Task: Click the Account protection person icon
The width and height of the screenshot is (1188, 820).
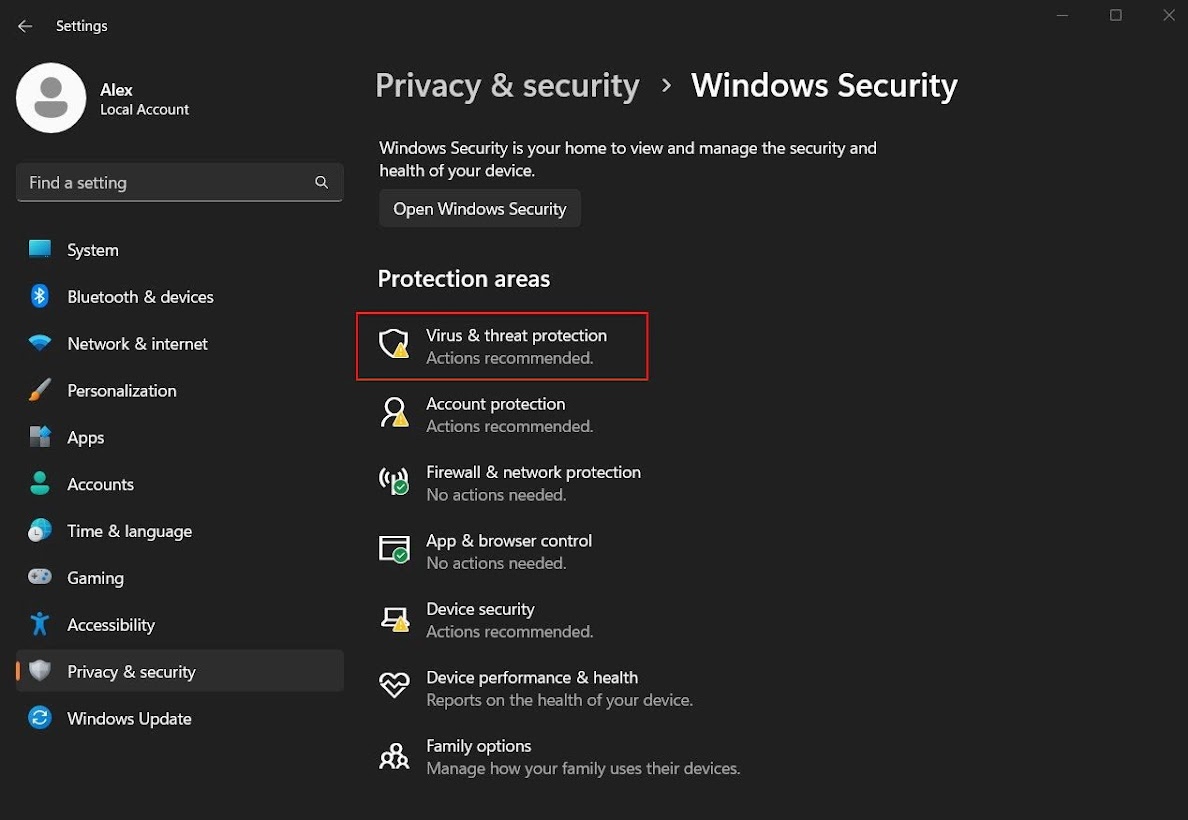Action: click(394, 412)
